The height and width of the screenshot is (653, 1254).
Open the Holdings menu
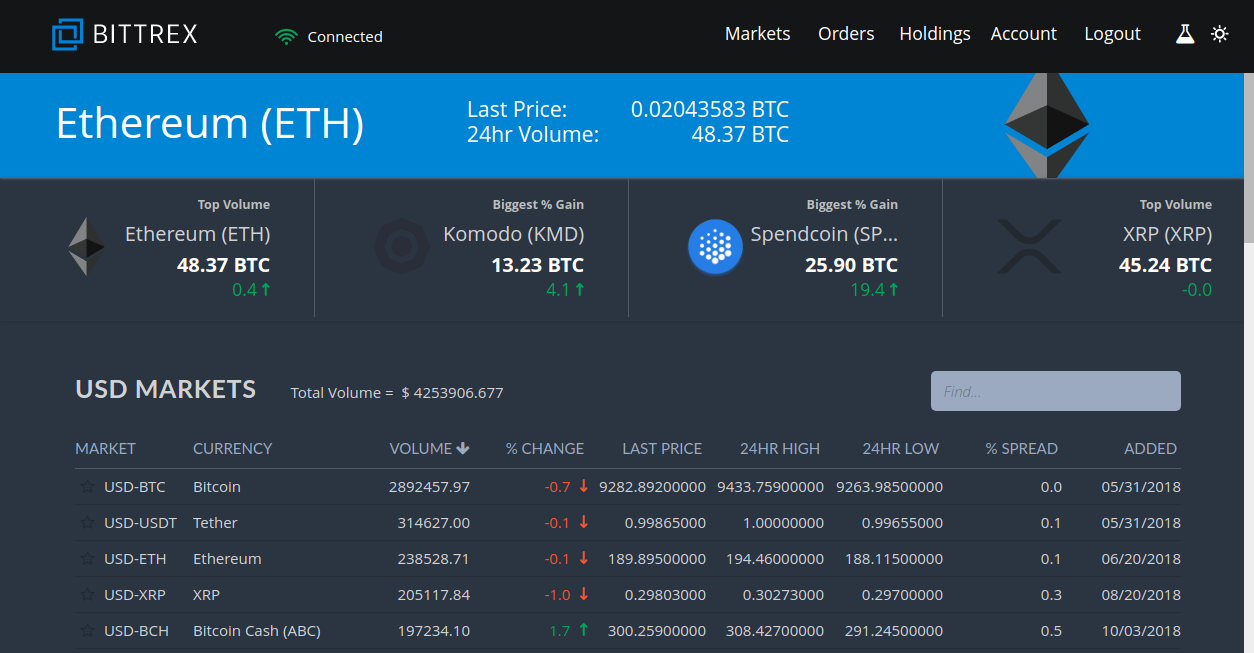[935, 34]
